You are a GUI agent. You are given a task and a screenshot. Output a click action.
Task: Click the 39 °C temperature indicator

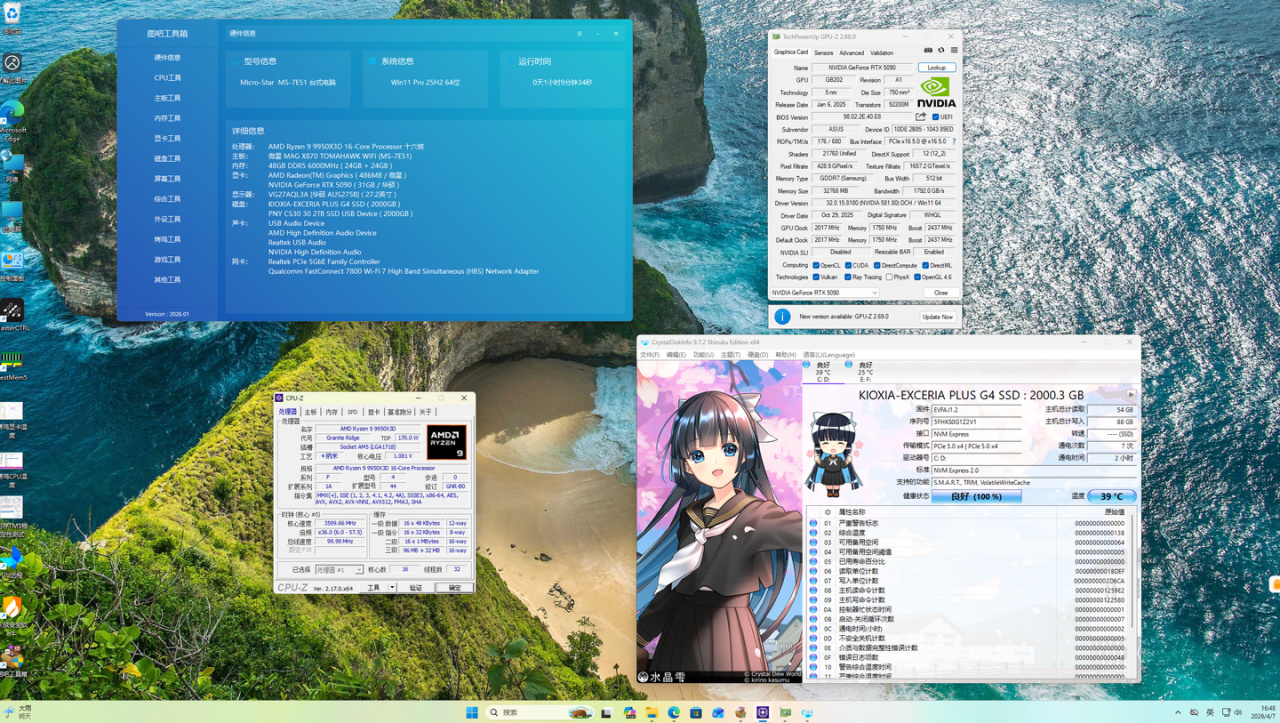coord(1112,496)
